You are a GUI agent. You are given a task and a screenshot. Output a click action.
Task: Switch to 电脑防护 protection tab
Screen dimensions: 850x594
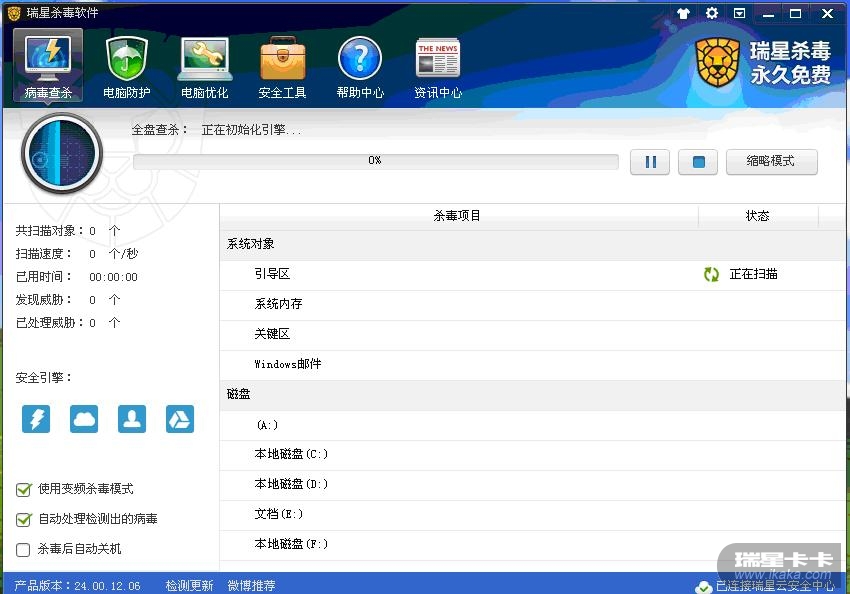point(126,66)
